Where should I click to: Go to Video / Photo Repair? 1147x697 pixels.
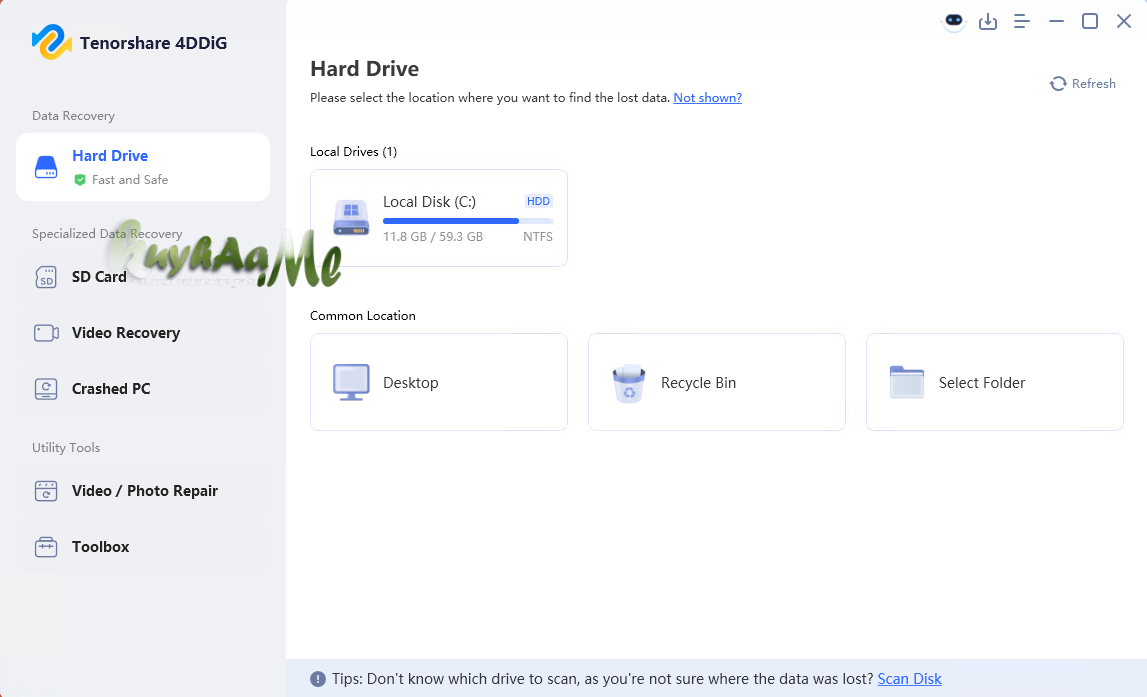pyautogui.click(x=143, y=491)
